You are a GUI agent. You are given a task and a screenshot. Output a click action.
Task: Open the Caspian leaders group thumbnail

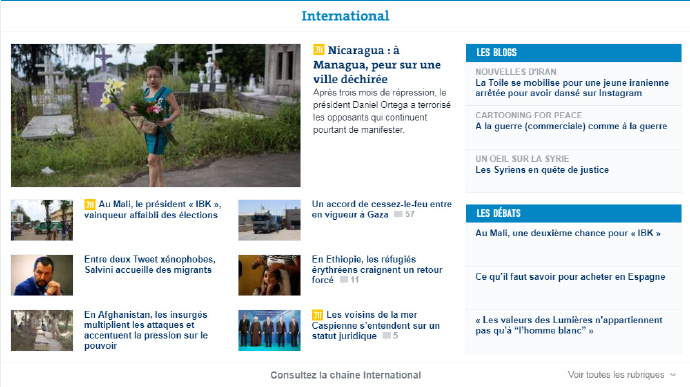click(269, 330)
